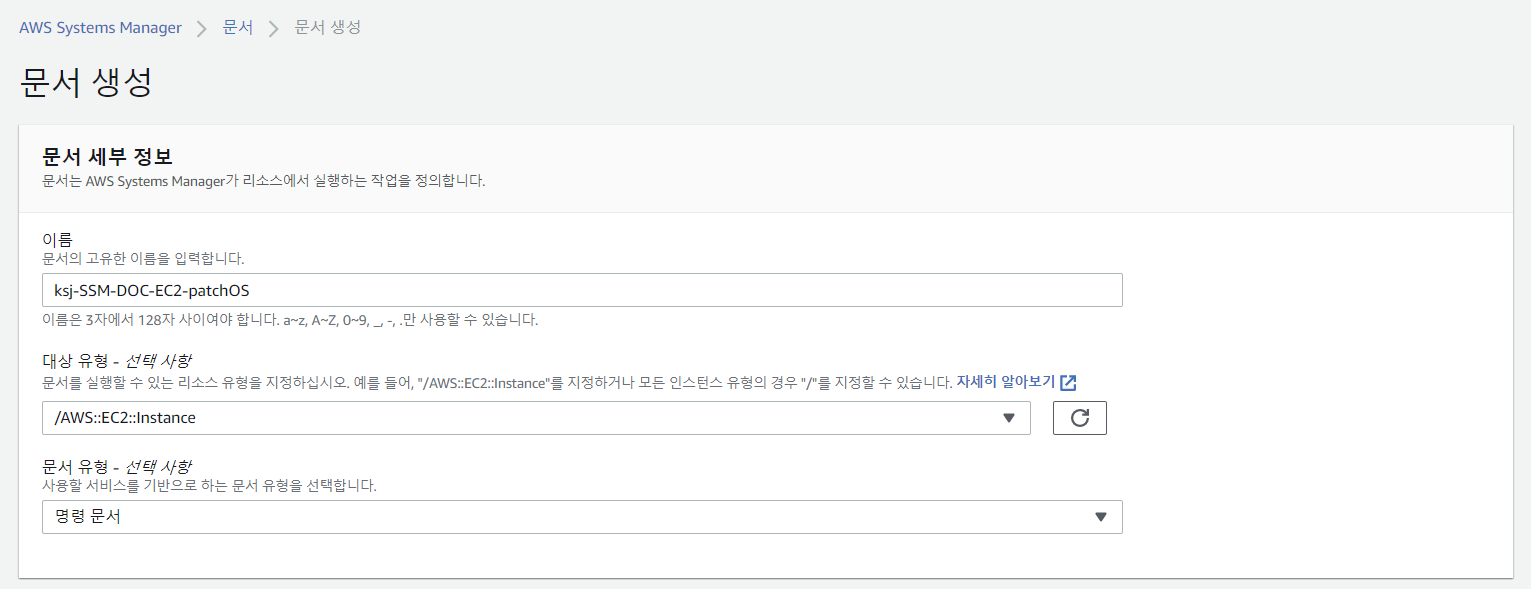
Task: Click the refresh icon beside the target type dropdown
Action: pos(1079,418)
